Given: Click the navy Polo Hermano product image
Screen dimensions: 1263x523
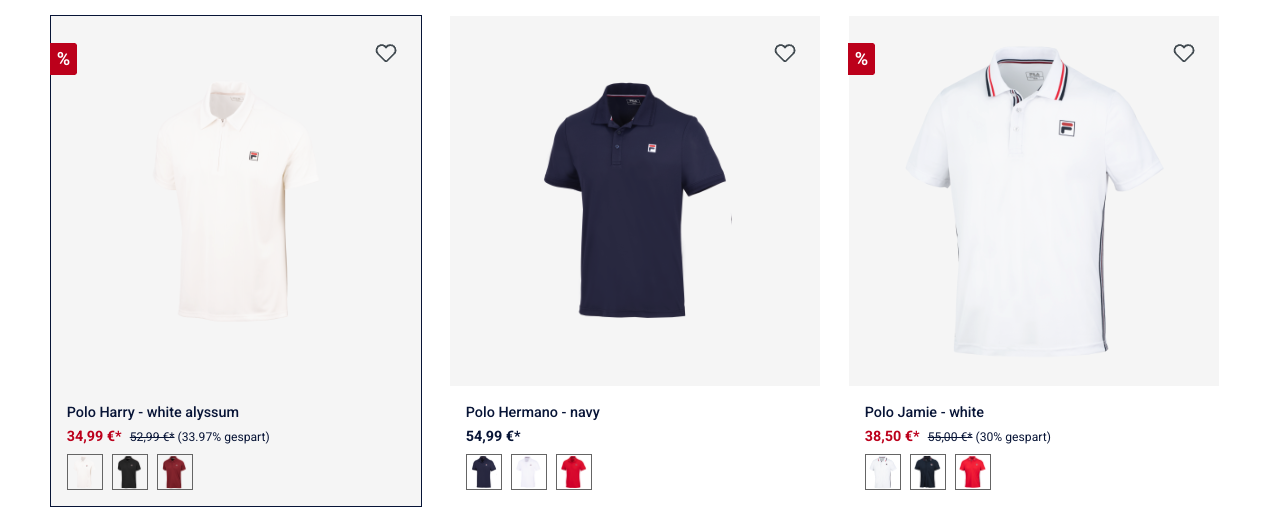Looking at the screenshot, I should pyautogui.click(x=635, y=200).
